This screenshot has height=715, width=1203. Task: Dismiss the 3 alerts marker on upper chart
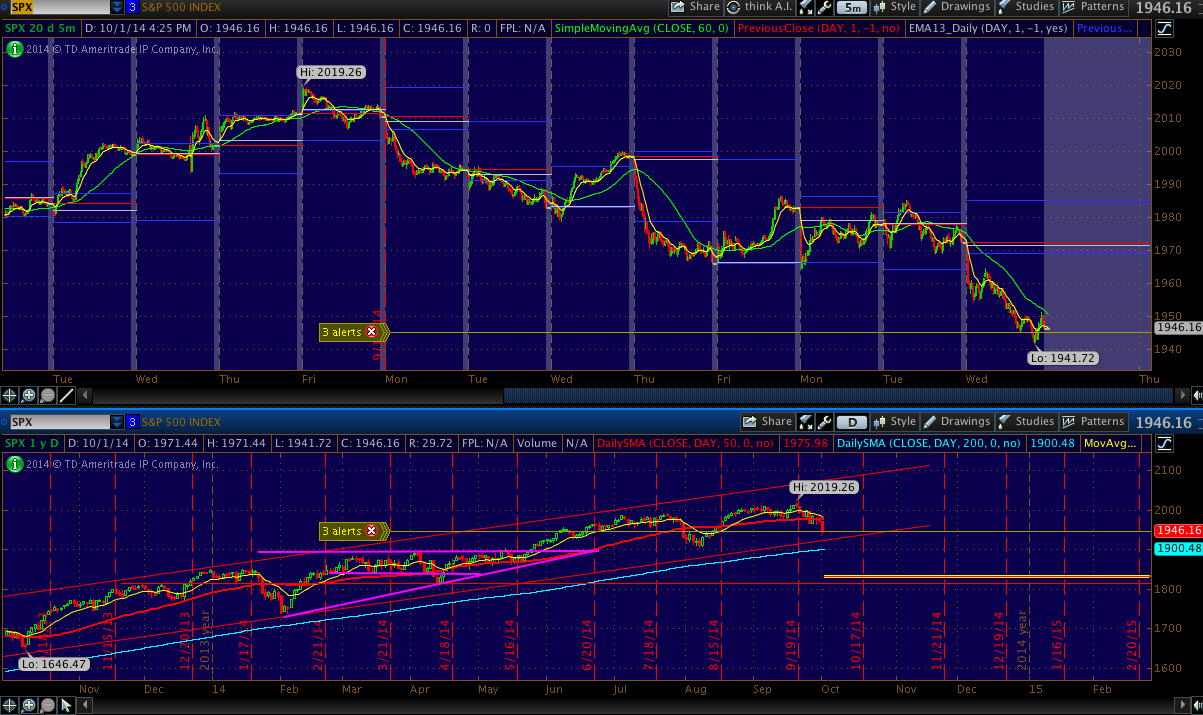tap(372, 332)
